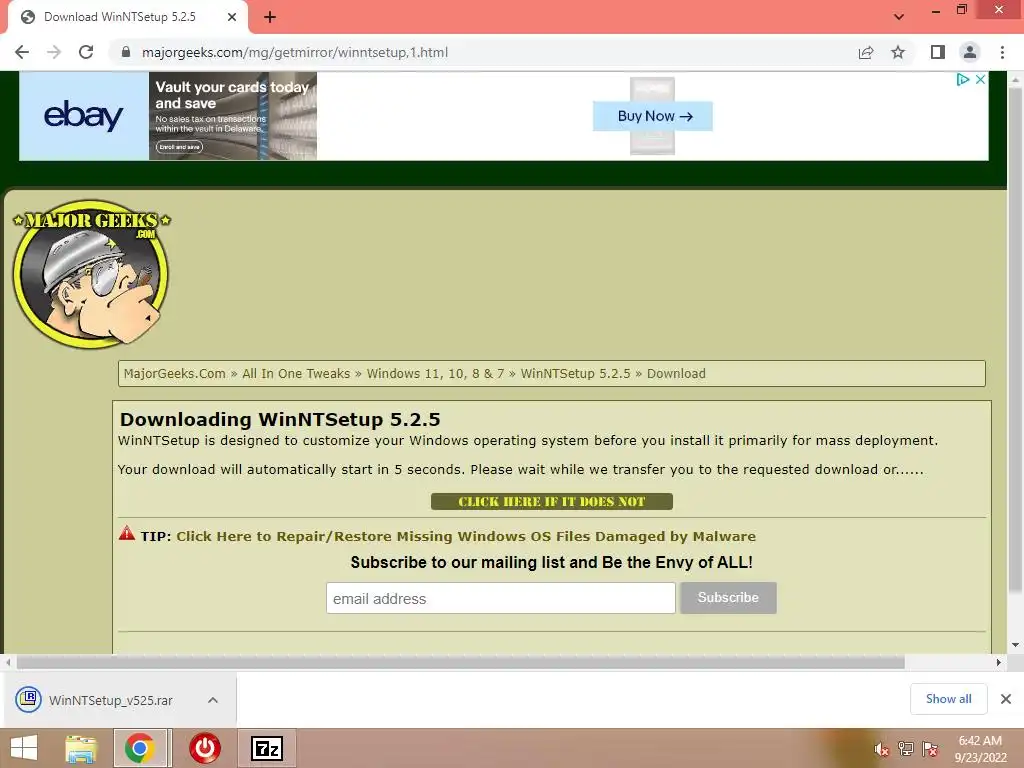Open the tab search dropdown
This screenshot has height=768, width=1024.
pos(899,17)
